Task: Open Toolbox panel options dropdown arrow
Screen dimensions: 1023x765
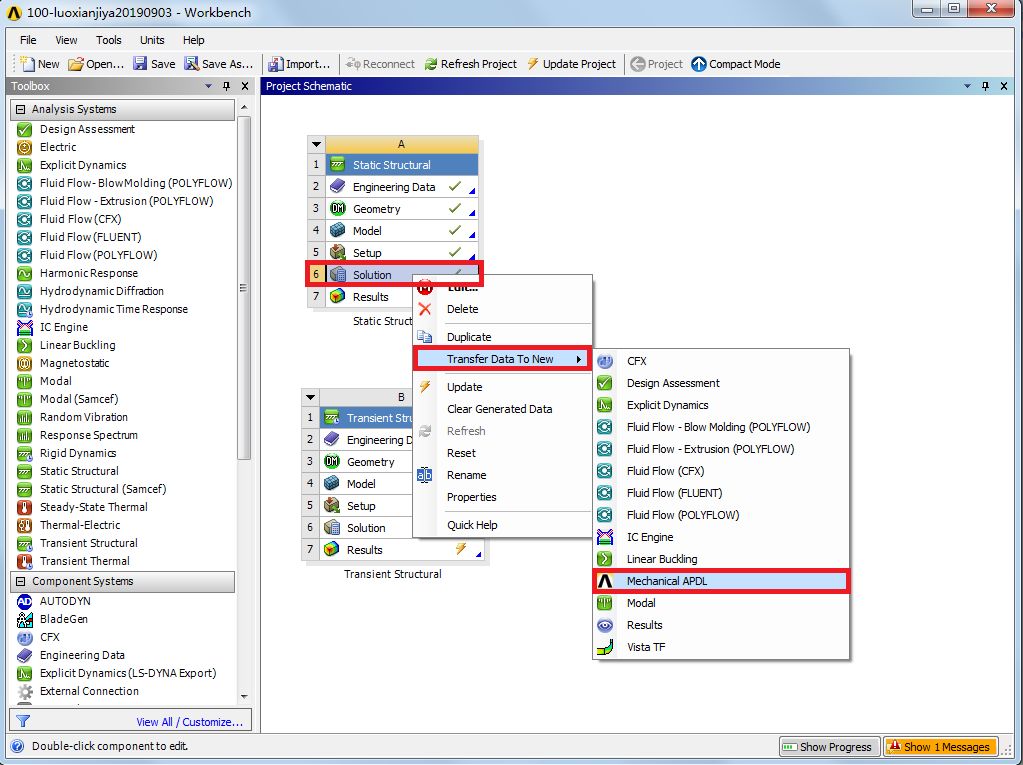Action: pos(209,86)
